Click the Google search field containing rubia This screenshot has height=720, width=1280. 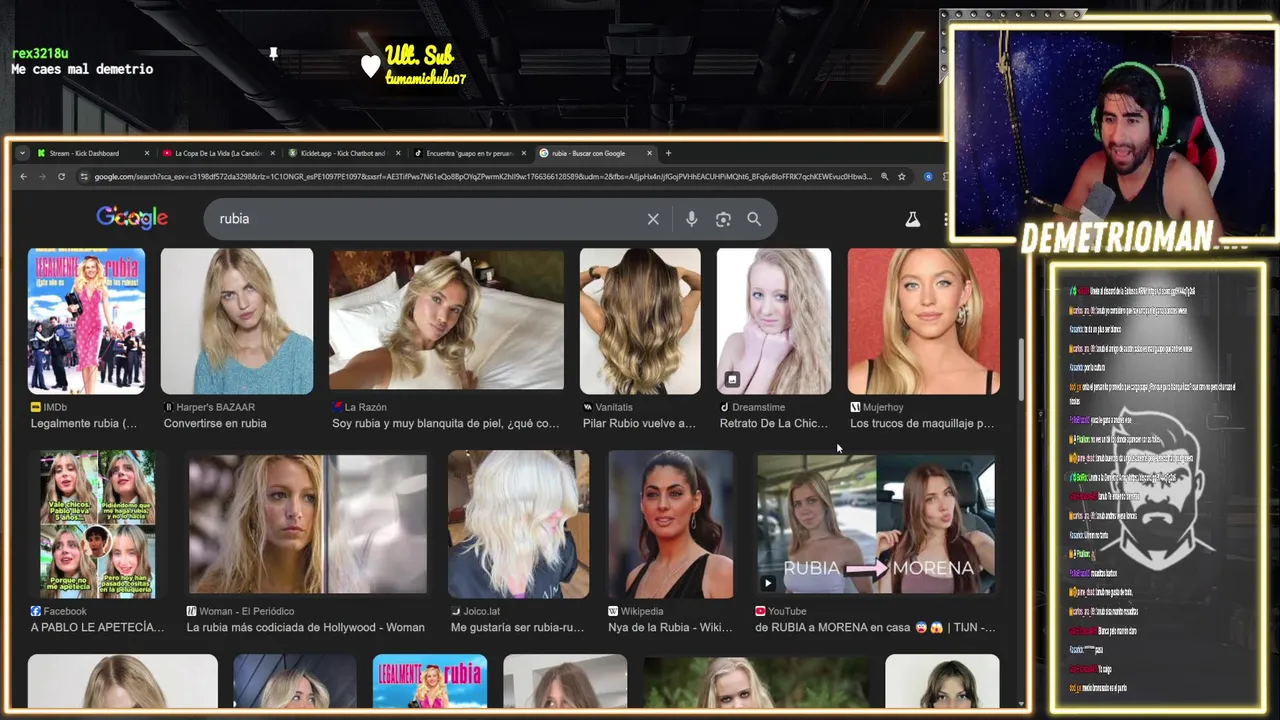pyautogui.click(x=430, y=219)
